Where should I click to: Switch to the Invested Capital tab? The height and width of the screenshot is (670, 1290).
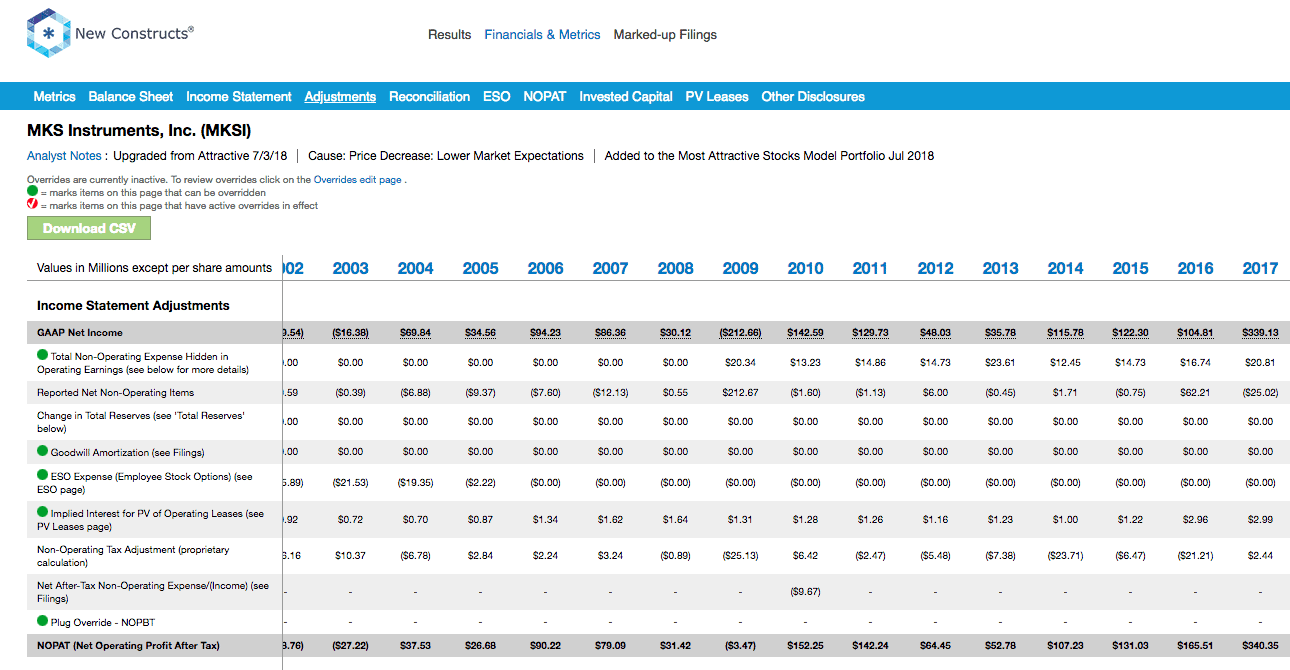(626, 96)
